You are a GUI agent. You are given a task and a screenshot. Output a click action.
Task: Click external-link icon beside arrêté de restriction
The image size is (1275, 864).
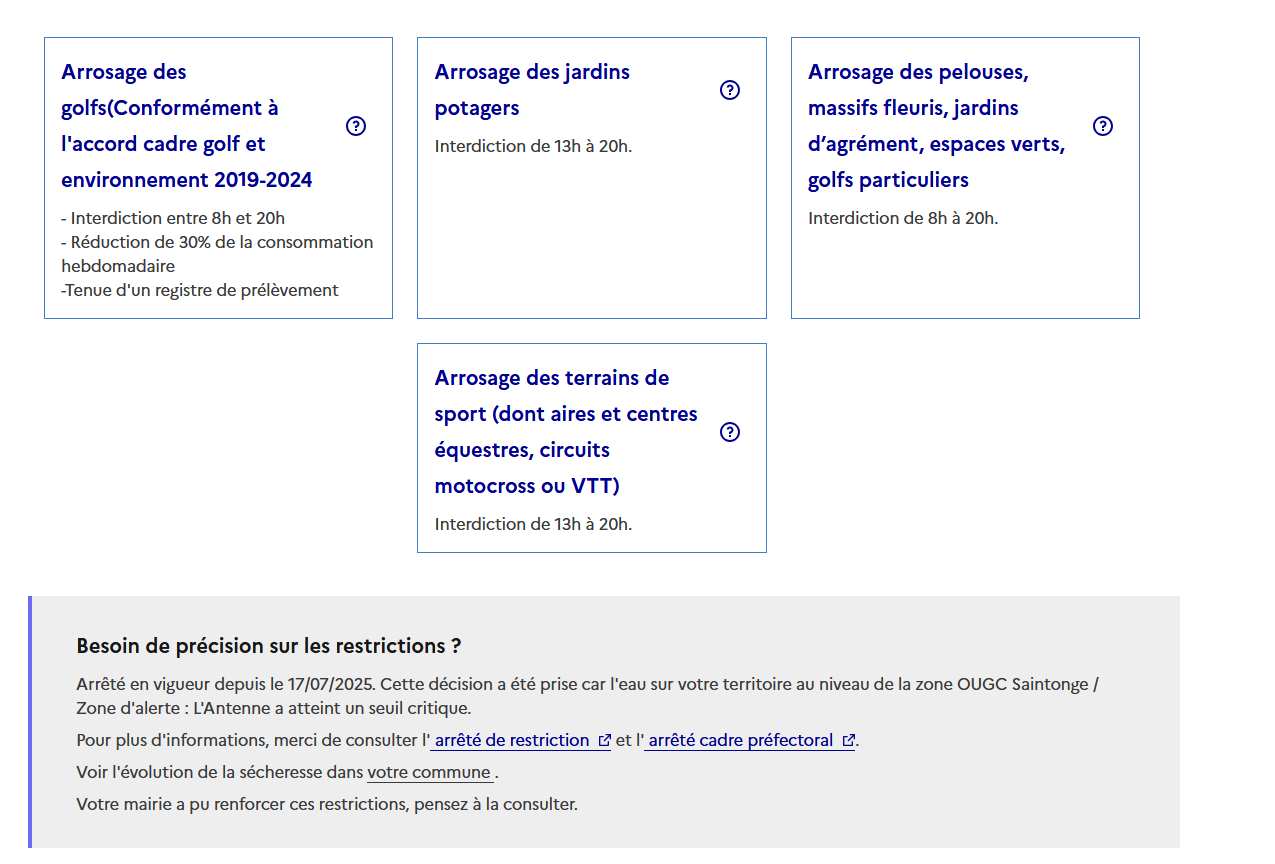[x=604, y=741]
